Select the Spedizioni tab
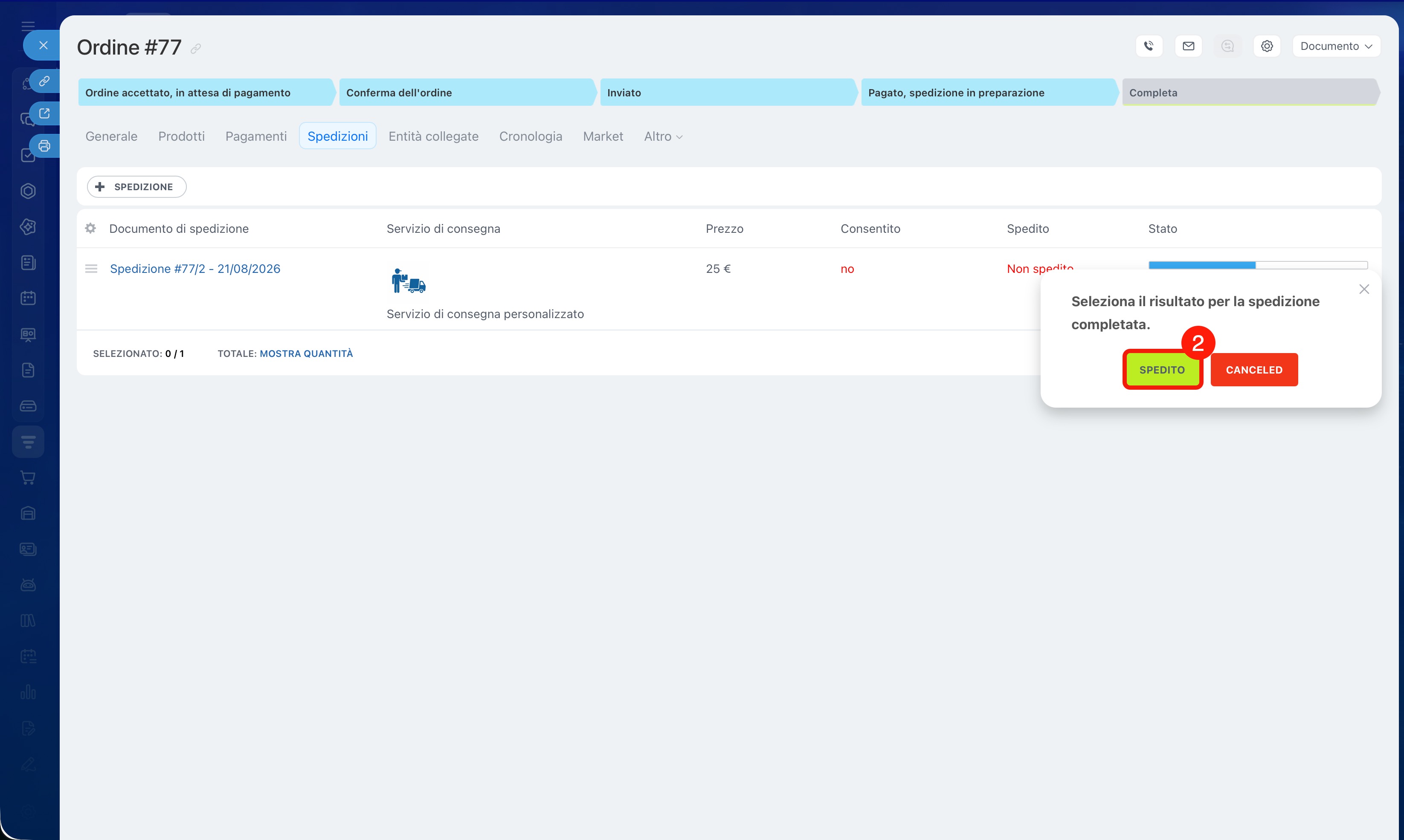 click(337, 136)
